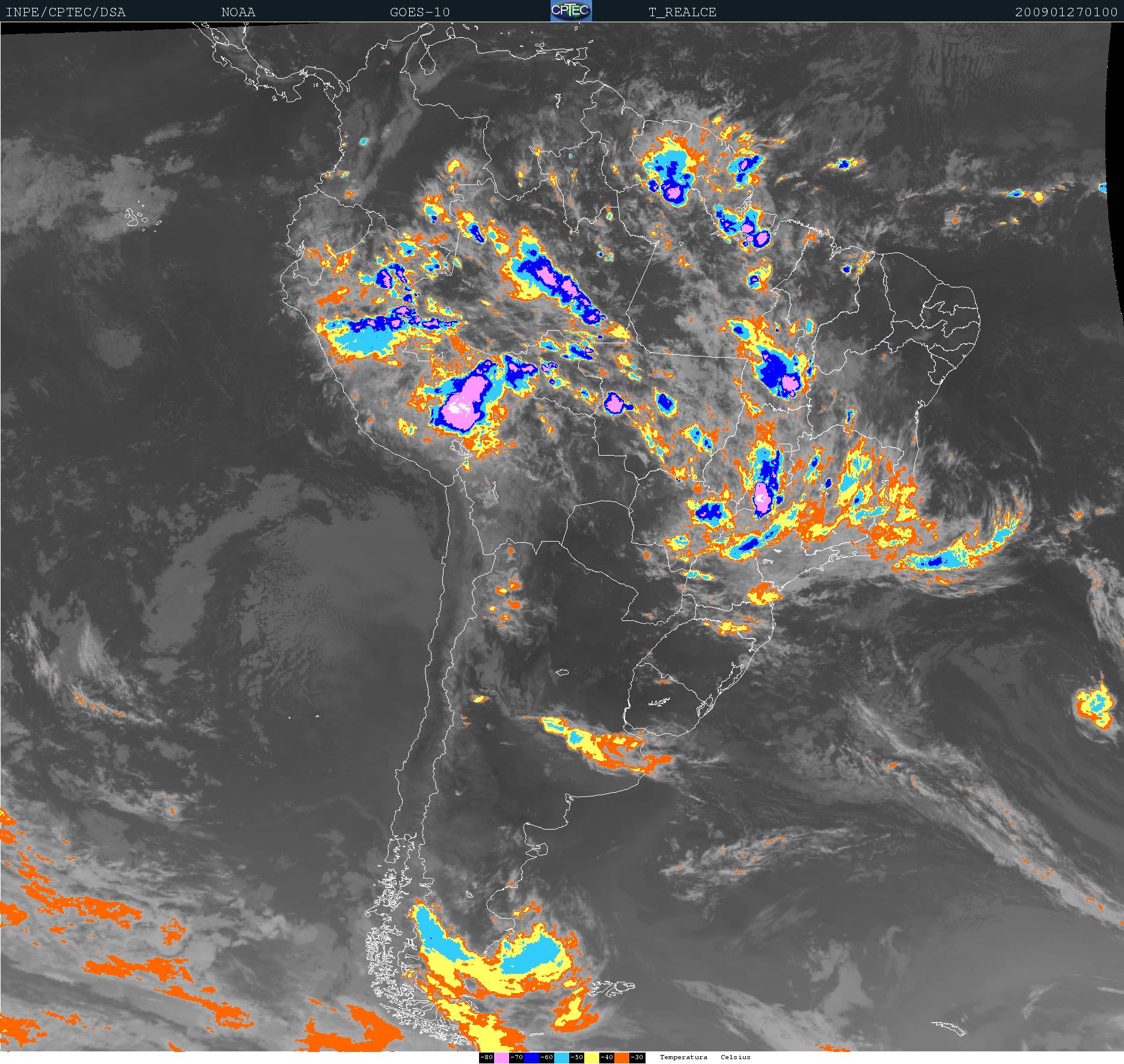Click the -80 legend value
This screenshot has height=1064, width=1124.
(x=486, y=1057)
